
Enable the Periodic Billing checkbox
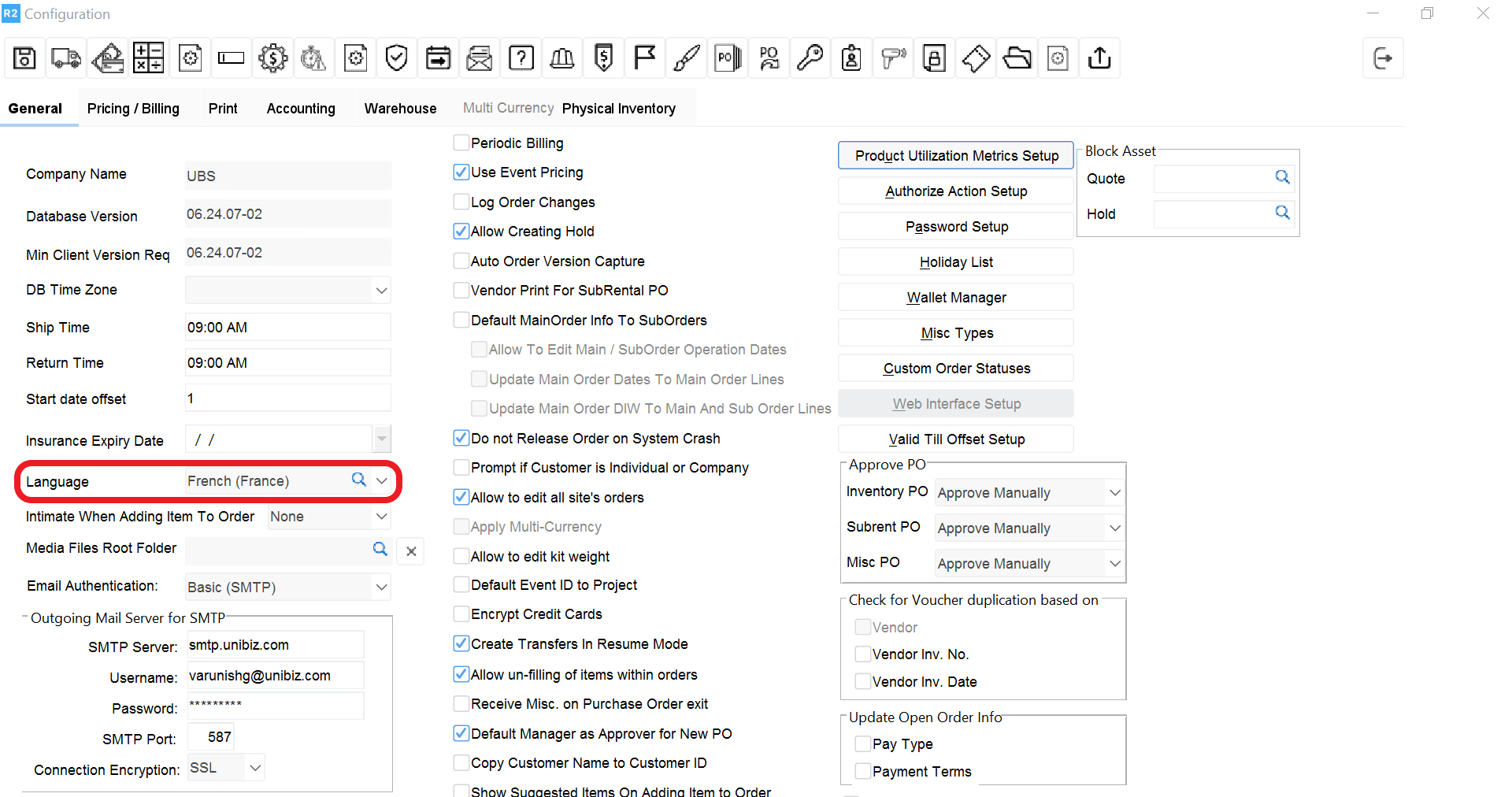click(461, 143)
